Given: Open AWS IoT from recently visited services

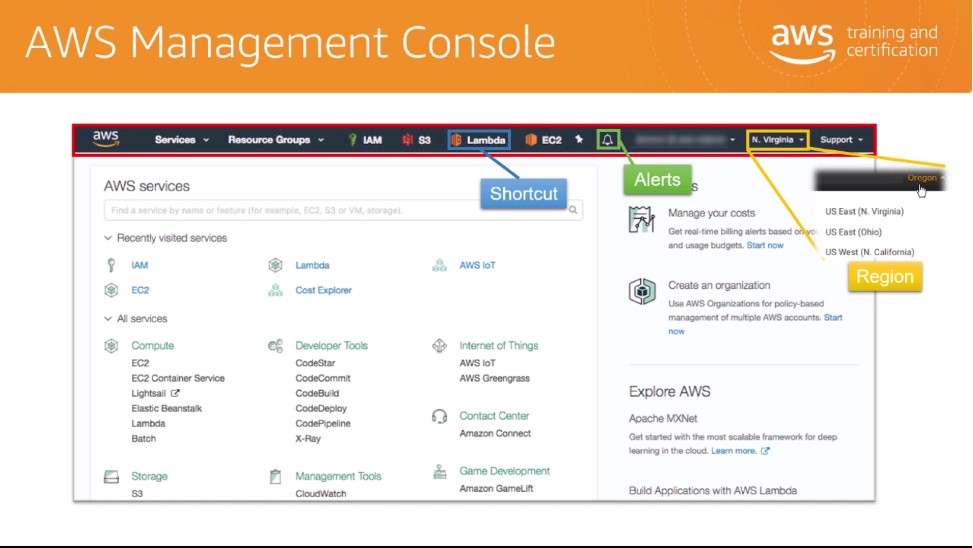Looking at the screenshot, I should pos(477,265).
